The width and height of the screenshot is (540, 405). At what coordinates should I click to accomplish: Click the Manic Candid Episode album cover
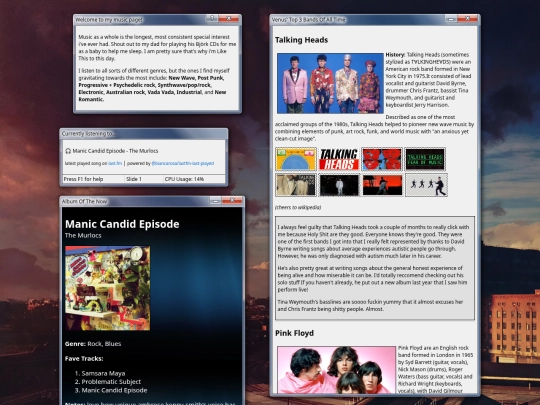click(107, 288)
